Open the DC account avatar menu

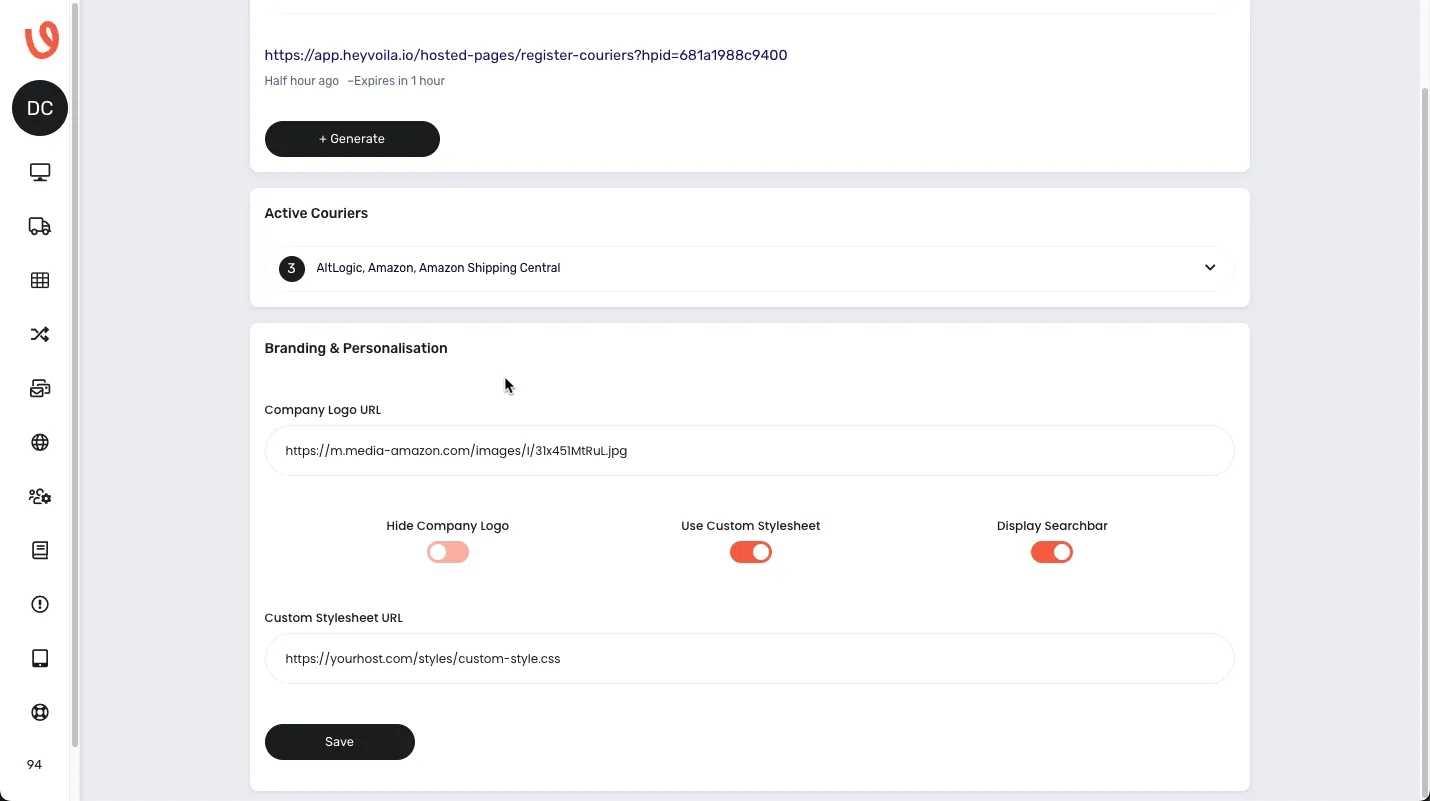pyautogui.click(x=40, y=108)
